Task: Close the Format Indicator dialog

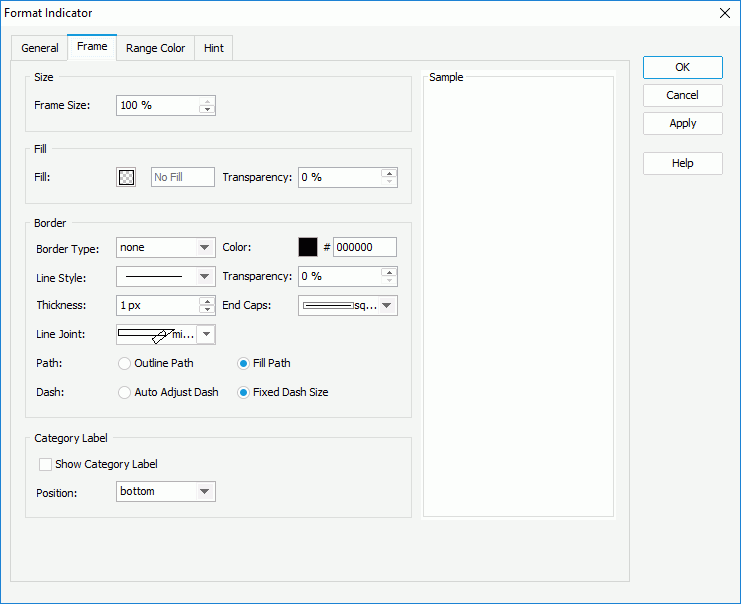Action: pos(725,13)
